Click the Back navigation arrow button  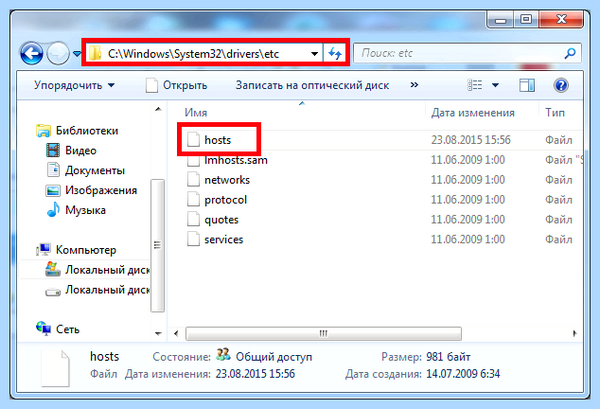click(x=31, y=54)
